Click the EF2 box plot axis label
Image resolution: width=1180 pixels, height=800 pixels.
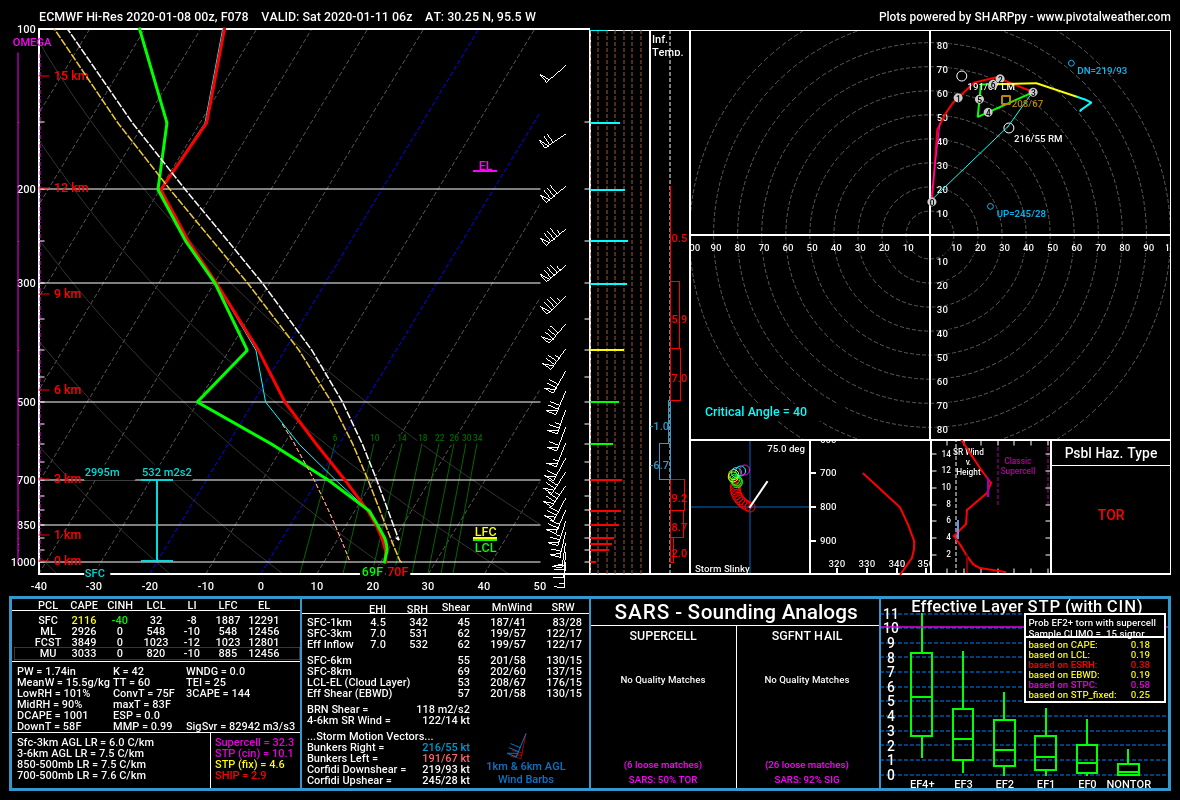[x=1005, y=784]
